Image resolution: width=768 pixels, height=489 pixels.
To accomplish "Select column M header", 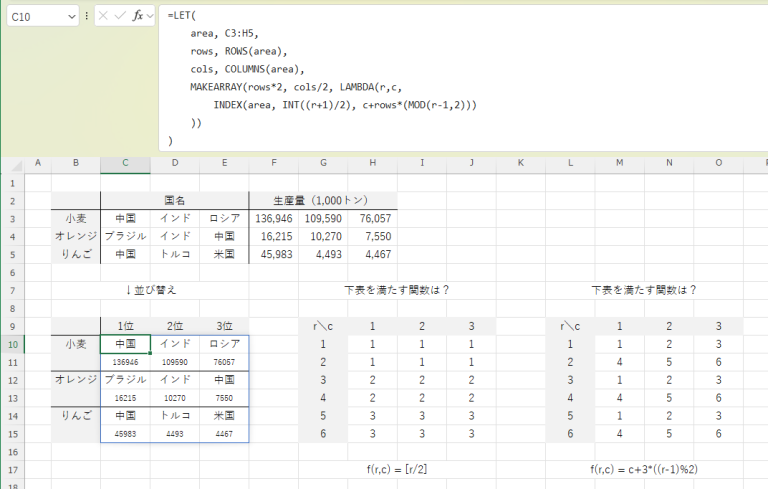I will [620, 163].
